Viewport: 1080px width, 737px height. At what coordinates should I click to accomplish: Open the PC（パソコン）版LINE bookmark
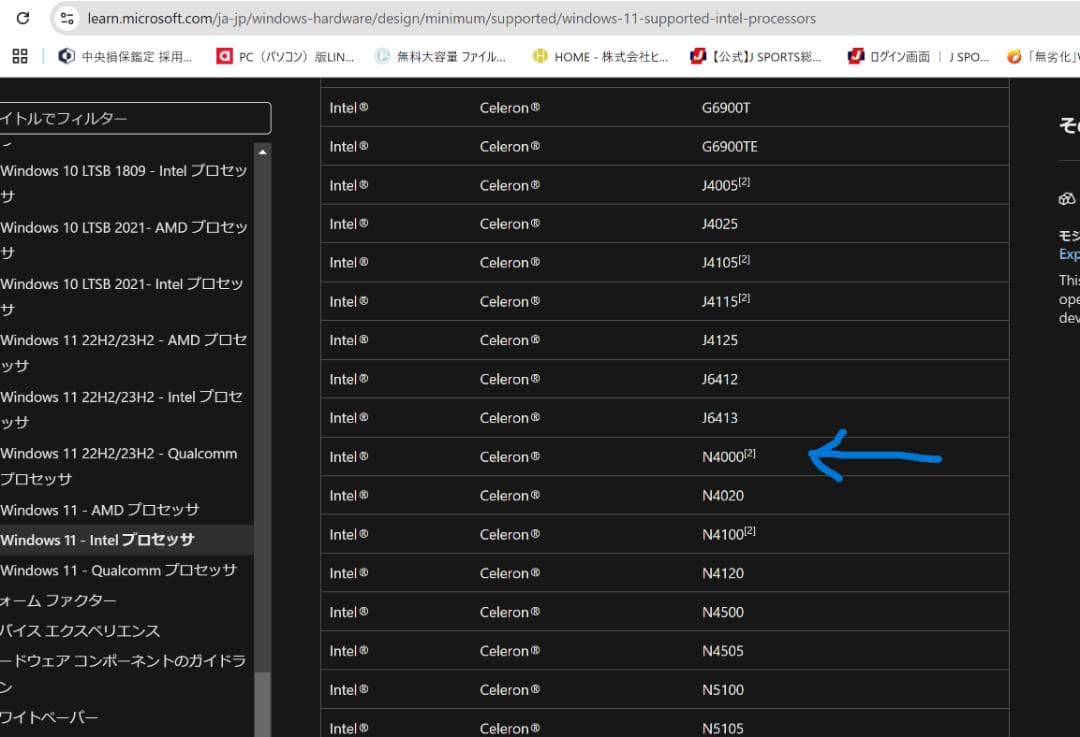(285, 57)
